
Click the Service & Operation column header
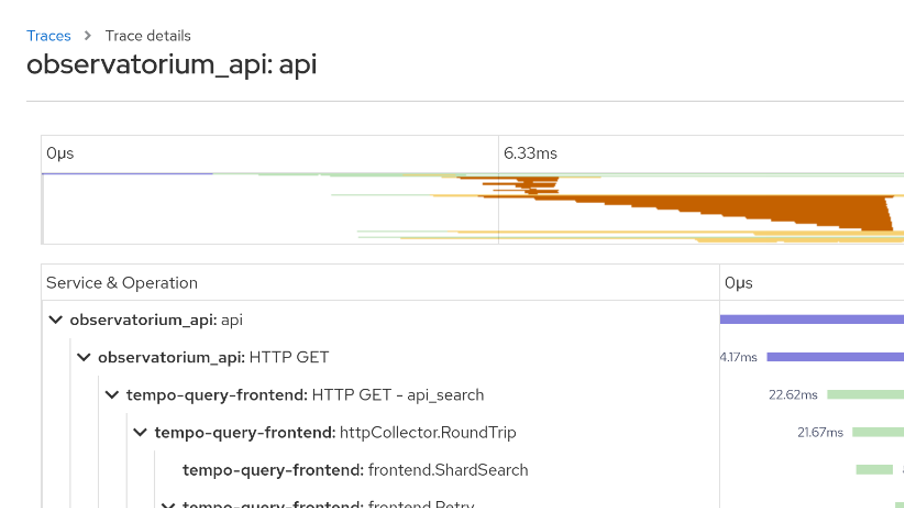click(x=122, y=283)
